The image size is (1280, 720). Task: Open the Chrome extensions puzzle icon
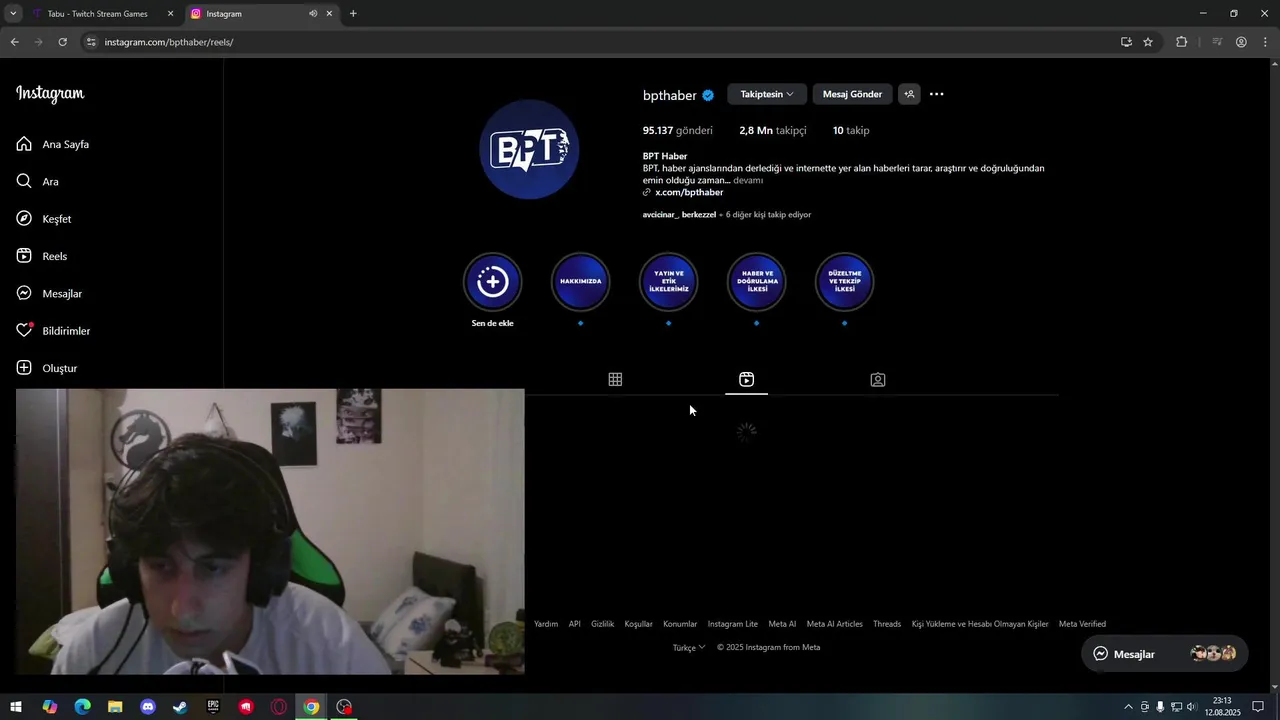click(x=1181, y=42)
